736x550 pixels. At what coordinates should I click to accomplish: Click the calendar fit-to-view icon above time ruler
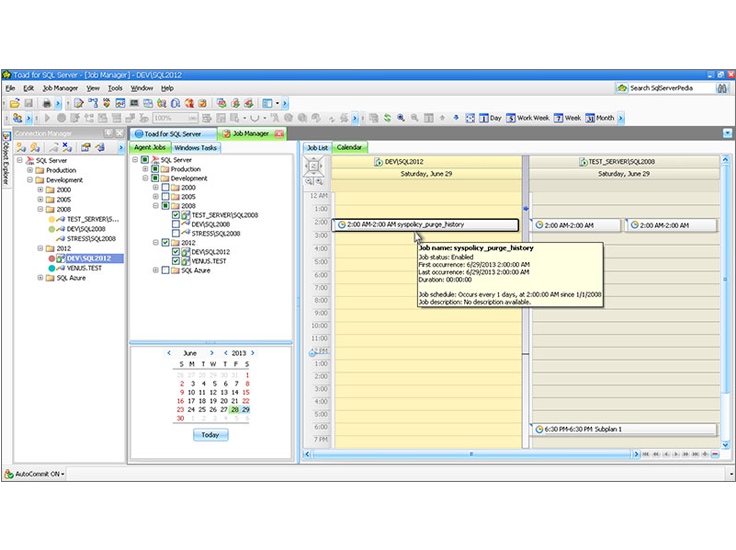(314, 166)
